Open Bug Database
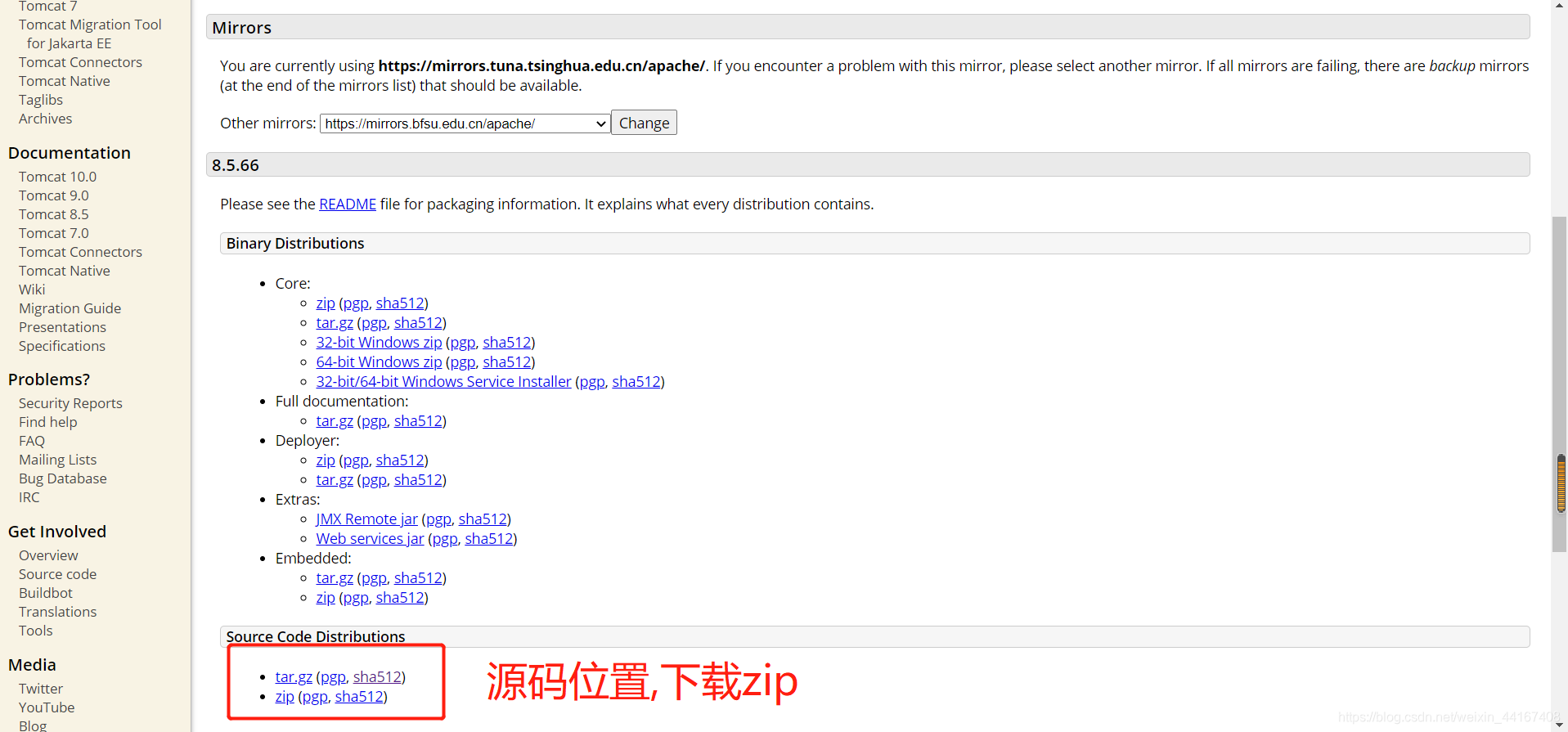The image size is (1568, 732). point(63,478)
